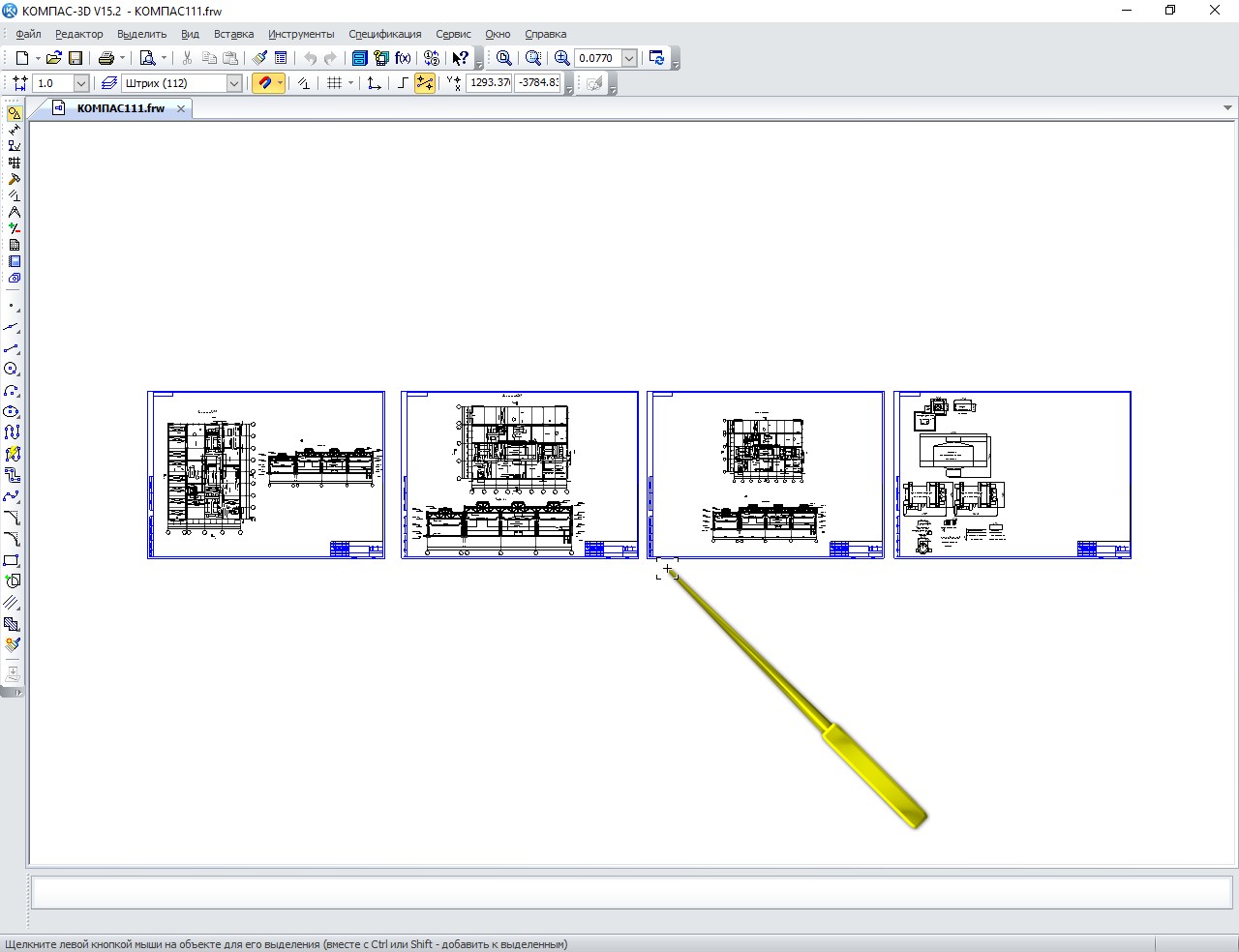
Task: Toggle the grid display button
Action: pos(335,83)
